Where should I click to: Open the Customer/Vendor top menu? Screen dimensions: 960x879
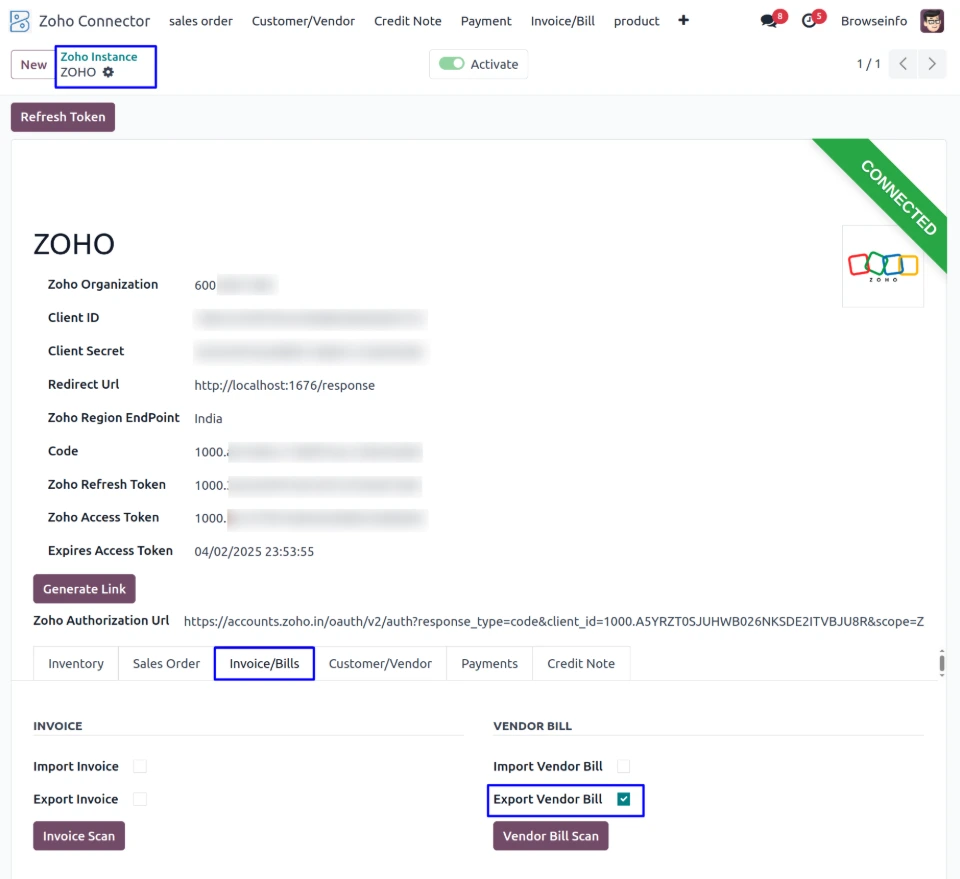point(303,21)
